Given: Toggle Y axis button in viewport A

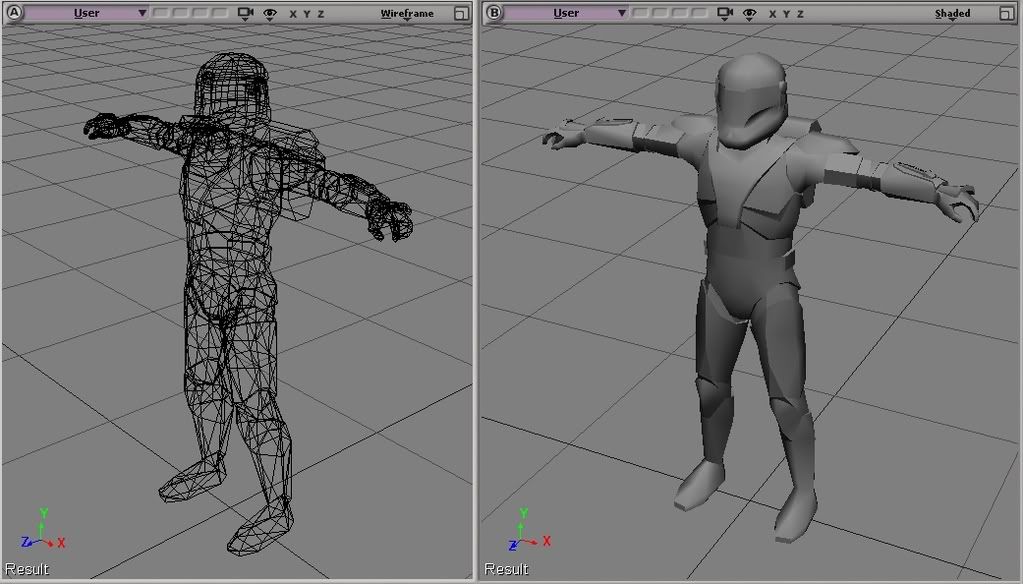Looking at the screenshot, I should 307,14.
